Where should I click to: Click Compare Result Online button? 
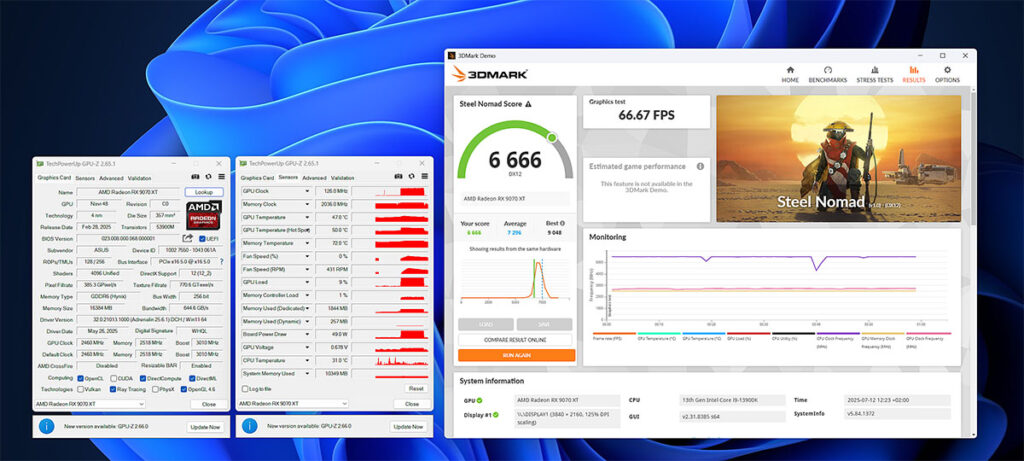pyautogui.click(x=515, y=340)
